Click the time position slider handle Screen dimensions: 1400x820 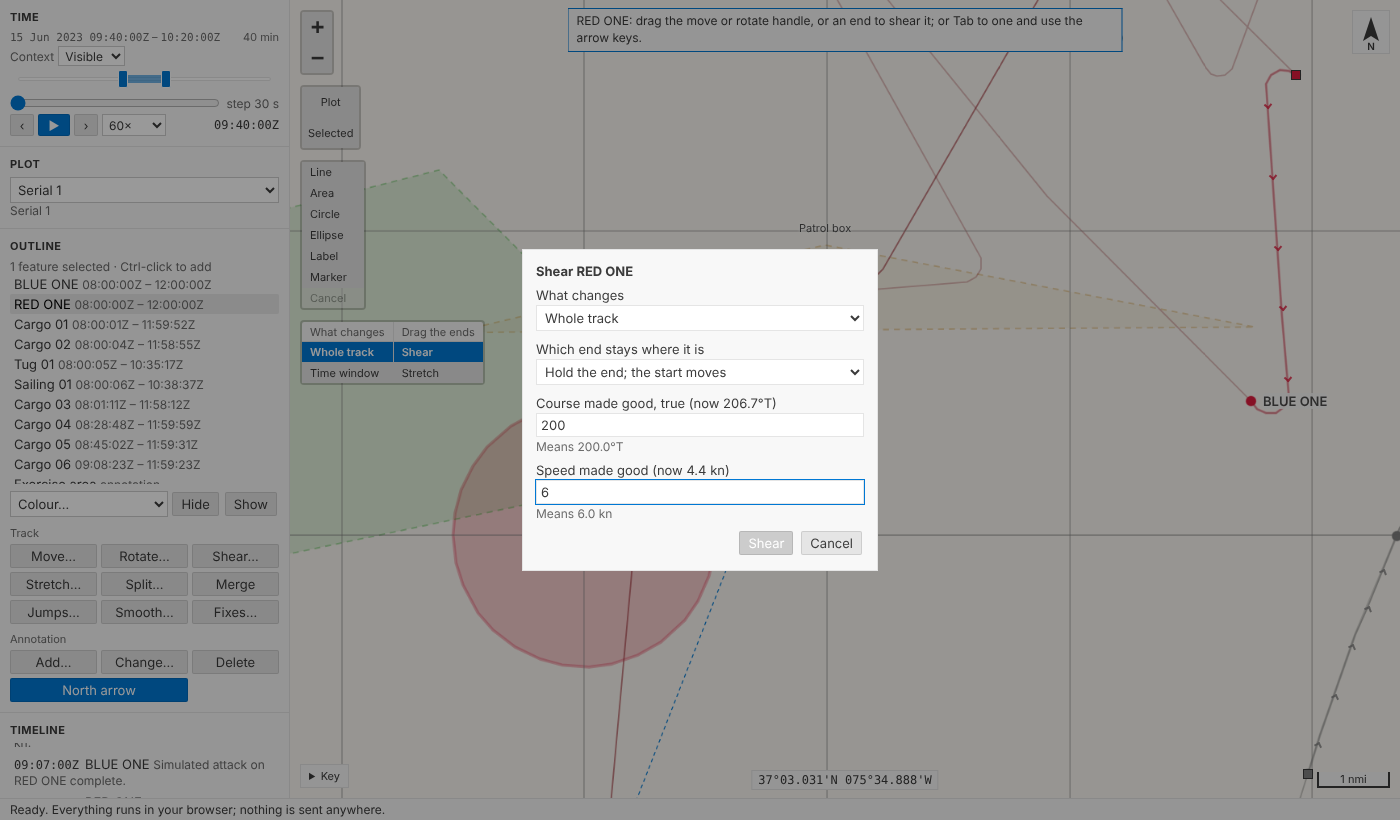tap(18, 103)
